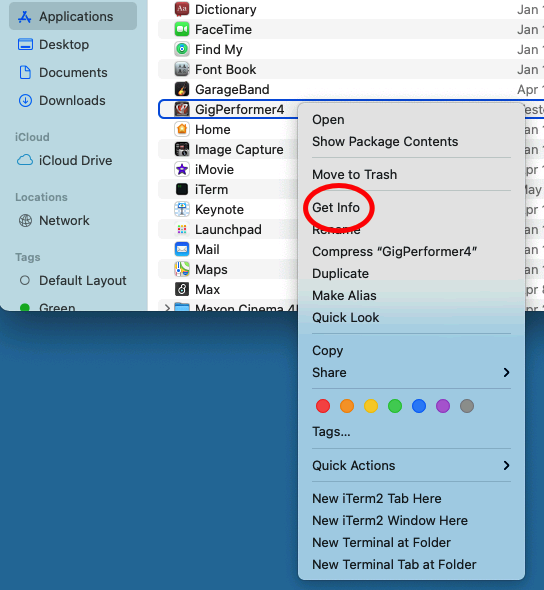Viewport: 544px width, 590px height.
Task: Expand the Share submenu arrow
Action: [506, 373]
